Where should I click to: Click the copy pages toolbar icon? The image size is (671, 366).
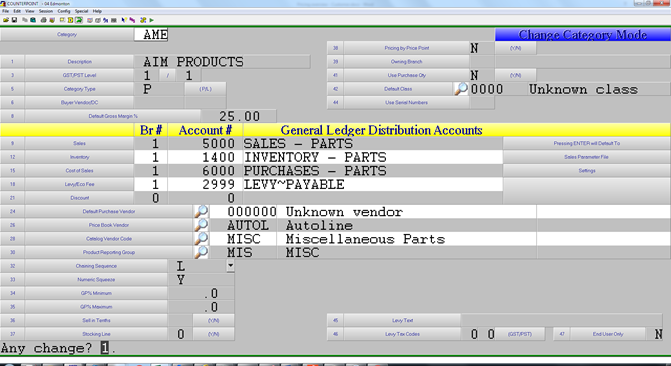[25, 20]
